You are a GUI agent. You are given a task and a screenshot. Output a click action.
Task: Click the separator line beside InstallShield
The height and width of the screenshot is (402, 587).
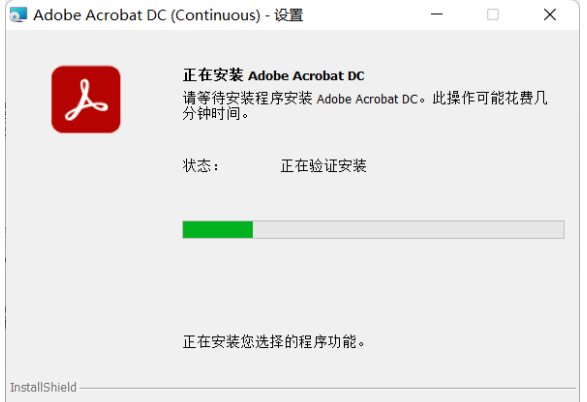328,389
